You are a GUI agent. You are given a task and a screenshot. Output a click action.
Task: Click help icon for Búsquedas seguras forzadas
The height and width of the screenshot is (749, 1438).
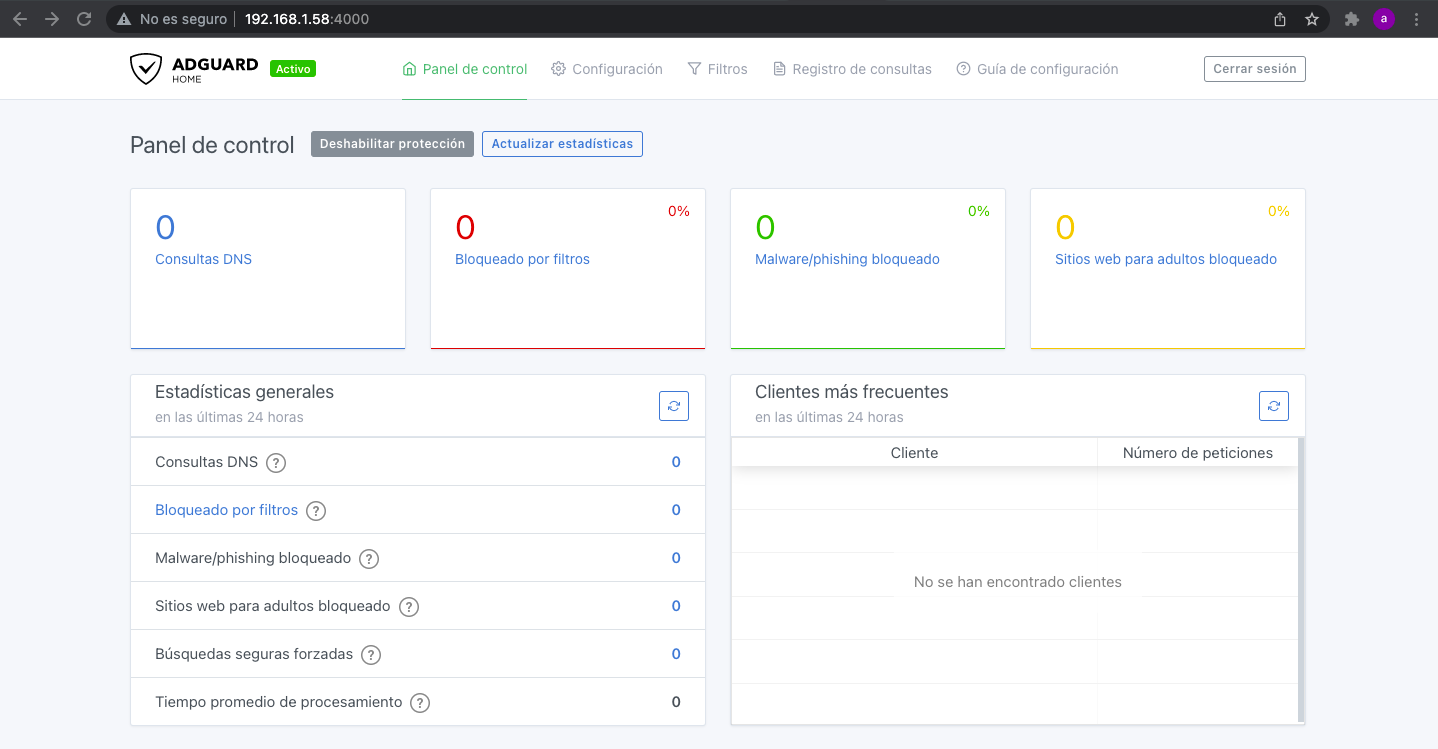371,655
